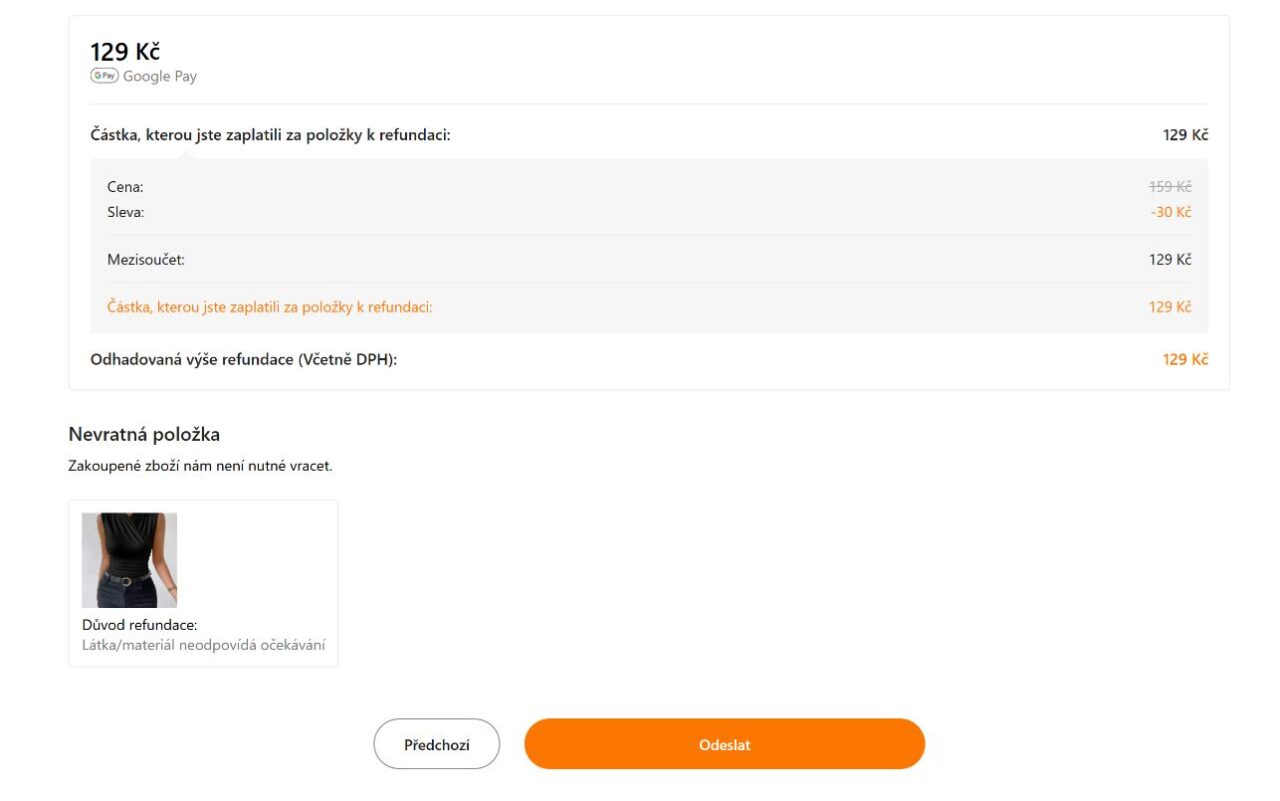The width and height of the screenshot is (1280, 801).
Task: Click the Sleva row label
Action: [x=126, y=212]
